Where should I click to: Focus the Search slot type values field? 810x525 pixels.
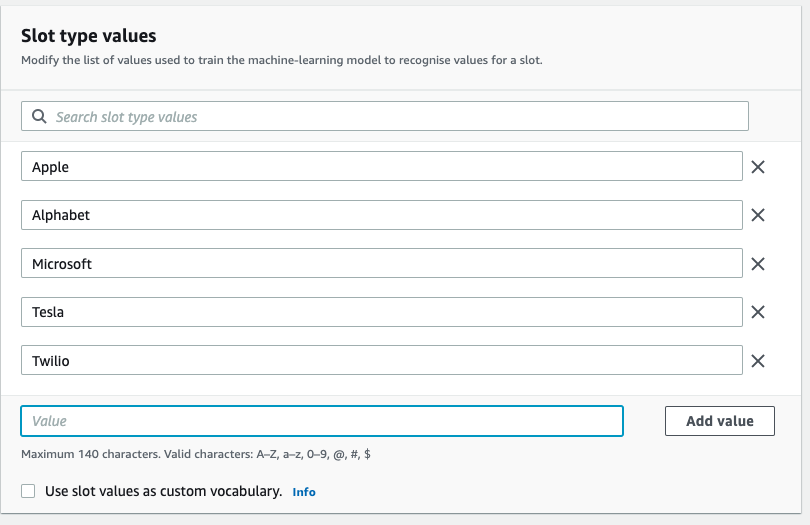(x=385, y=116)
